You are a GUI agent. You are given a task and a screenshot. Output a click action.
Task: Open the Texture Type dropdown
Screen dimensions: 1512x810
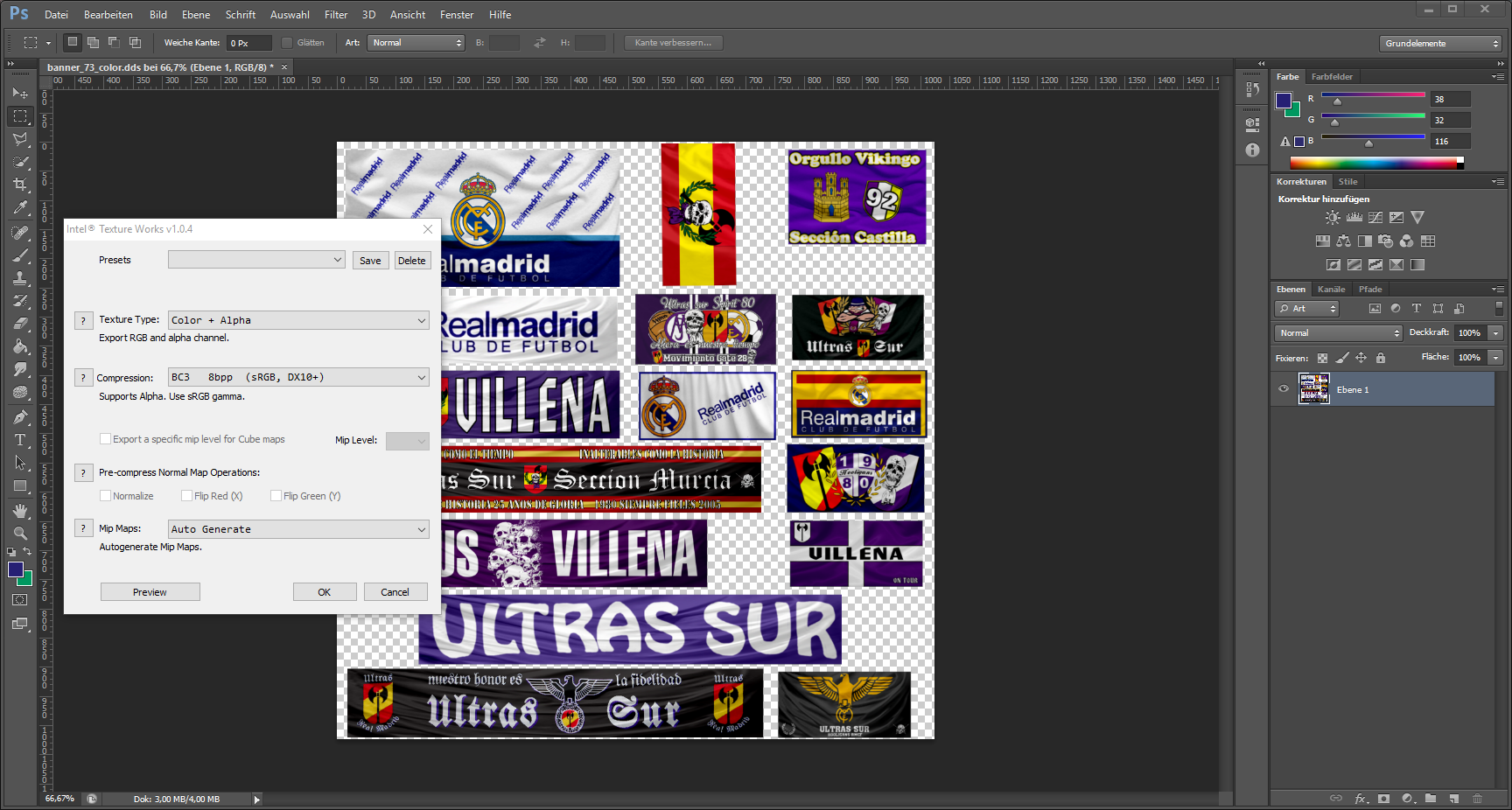[x=298, y=320]
